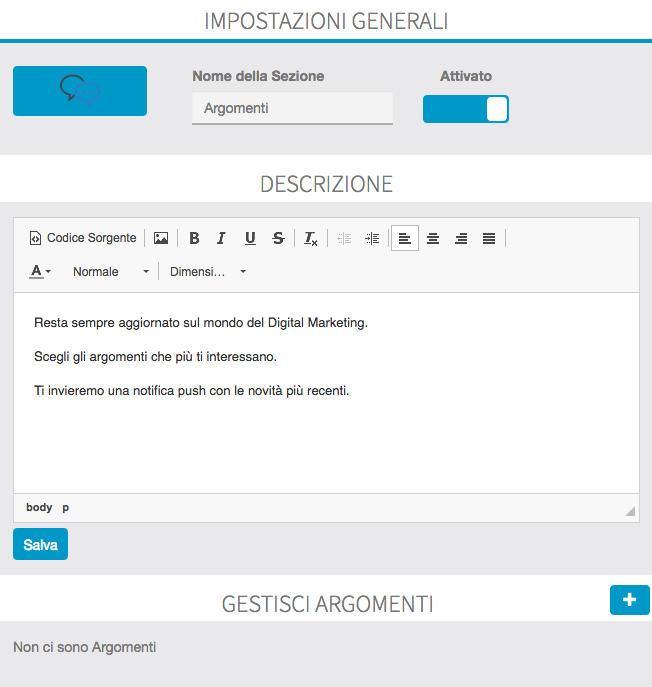Expand the Dimensione font size dropdown

(x=207, y=271)
